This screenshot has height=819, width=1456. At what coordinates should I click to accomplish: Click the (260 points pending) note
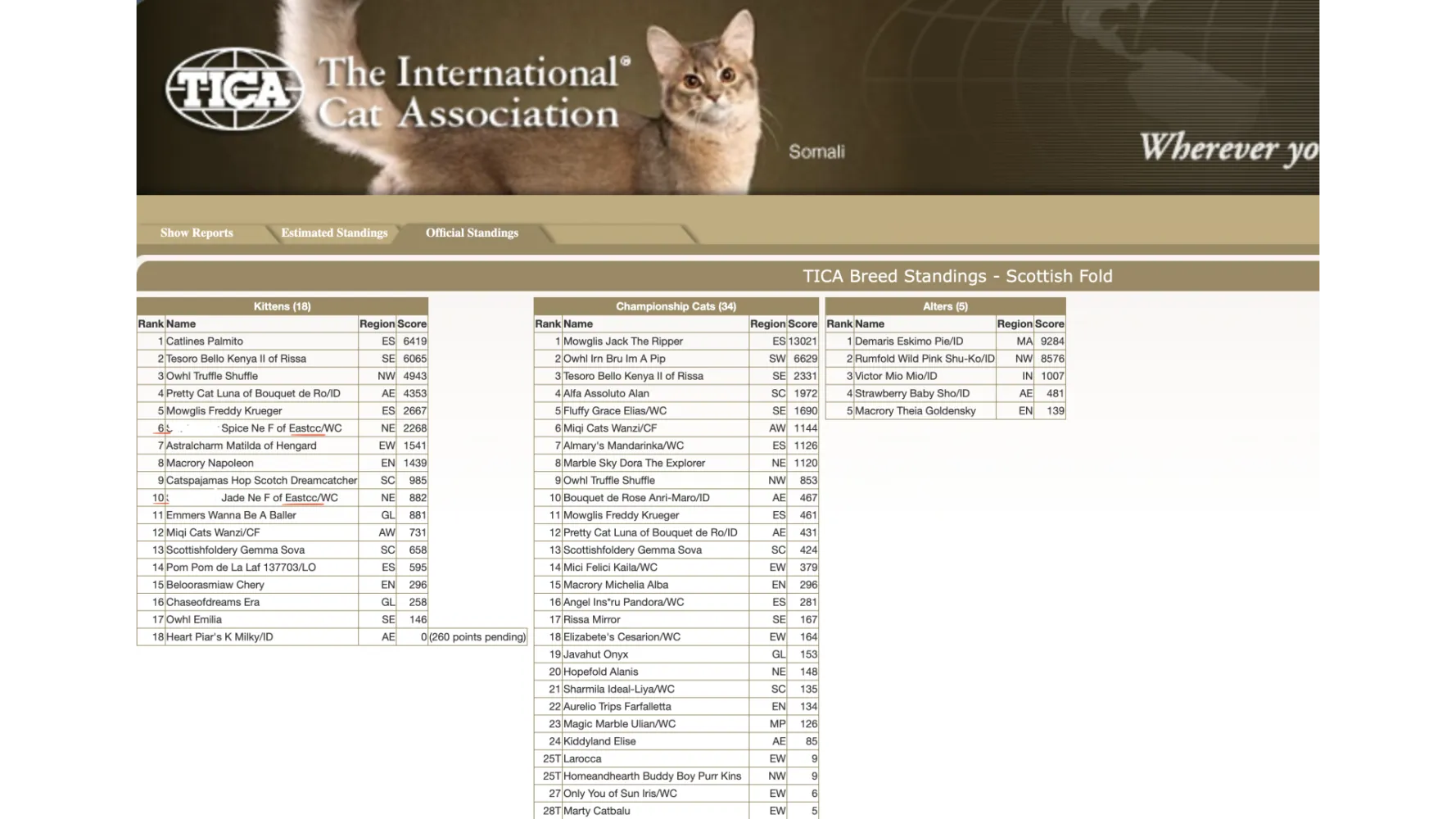click(x=477, y=637)
